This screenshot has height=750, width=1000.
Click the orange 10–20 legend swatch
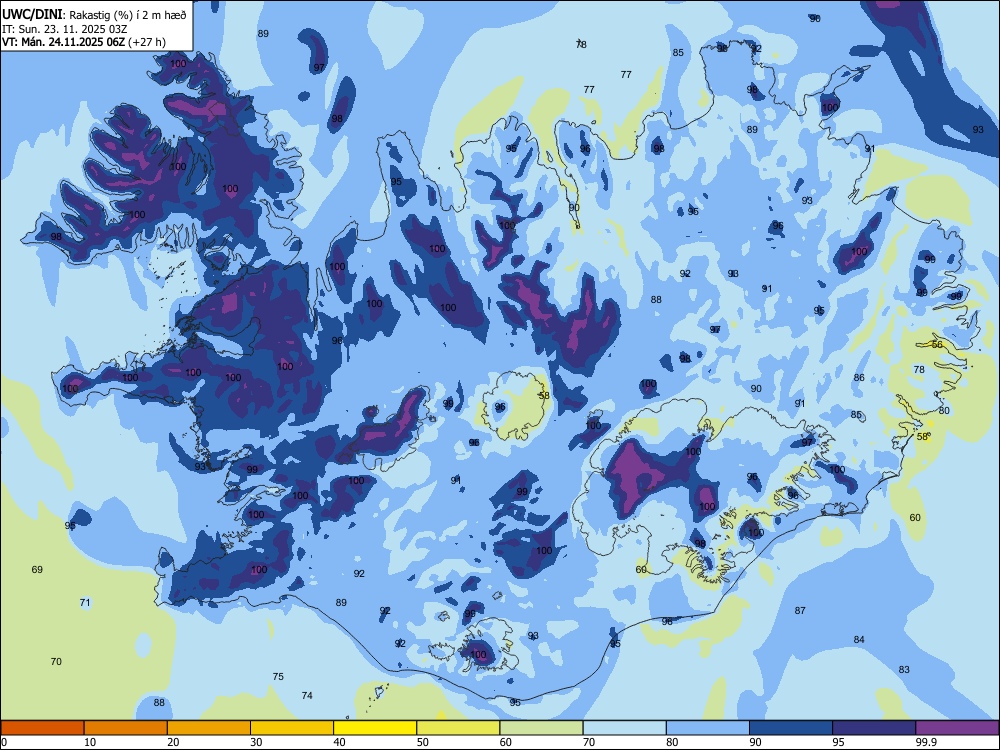point(126,728)
